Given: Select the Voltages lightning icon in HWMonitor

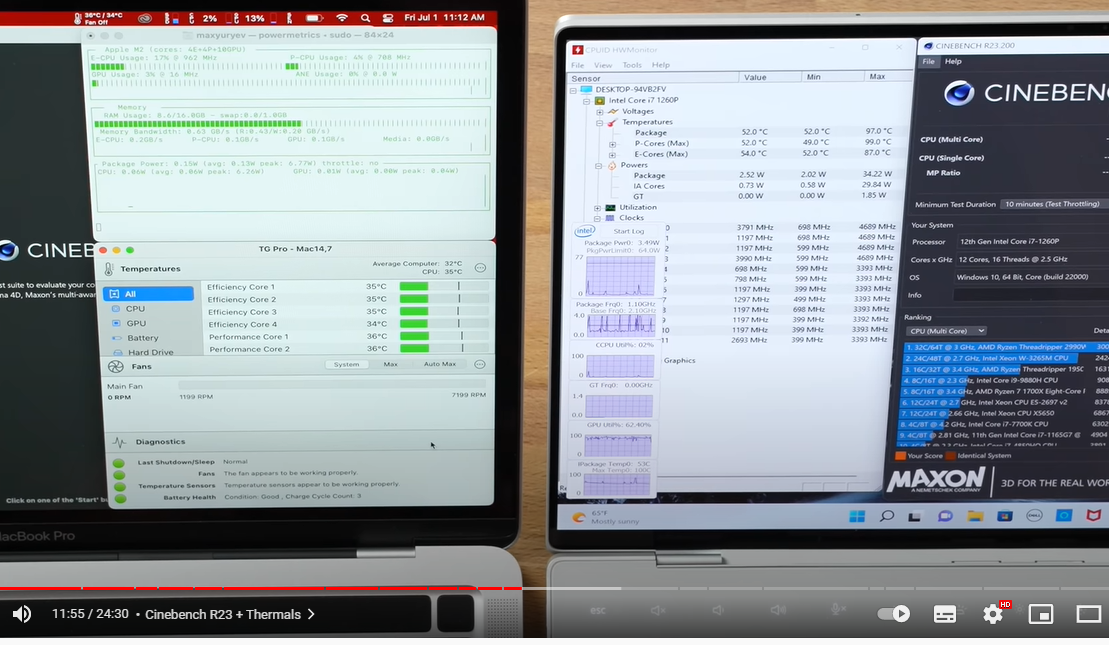Looking at the screenshot, I should point(612,112).
